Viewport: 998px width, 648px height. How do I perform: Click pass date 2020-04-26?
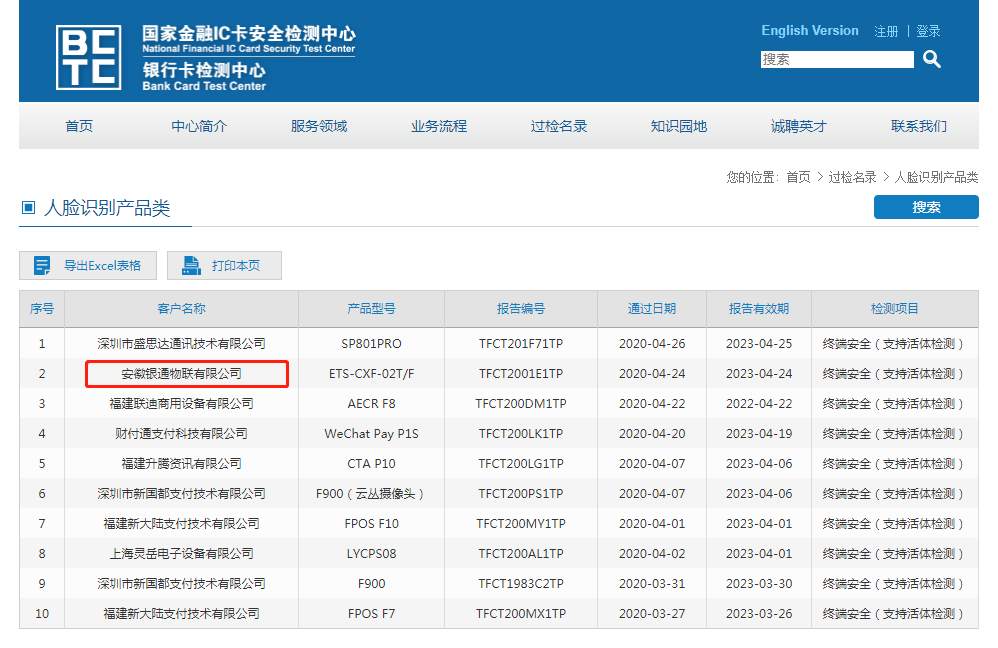point(652,344)
